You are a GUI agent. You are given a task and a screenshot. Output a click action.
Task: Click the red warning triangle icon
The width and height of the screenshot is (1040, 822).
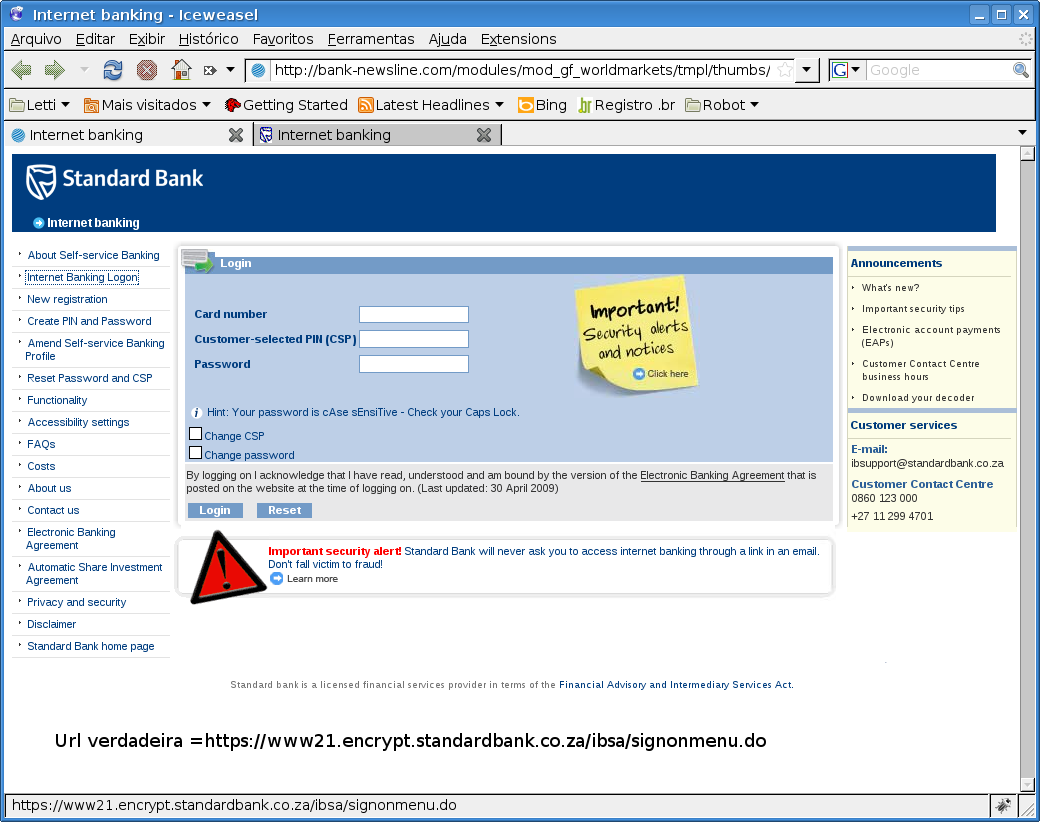228,569
